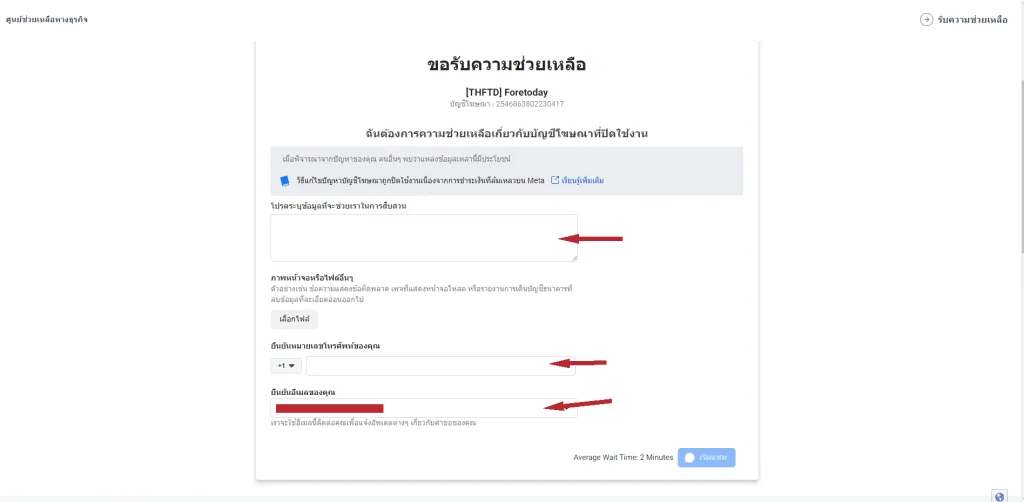The image size is (1024, 502).
Task: Click the circled arrow icon next to รับความช่วยเหลือ
Action: (926, 20)
